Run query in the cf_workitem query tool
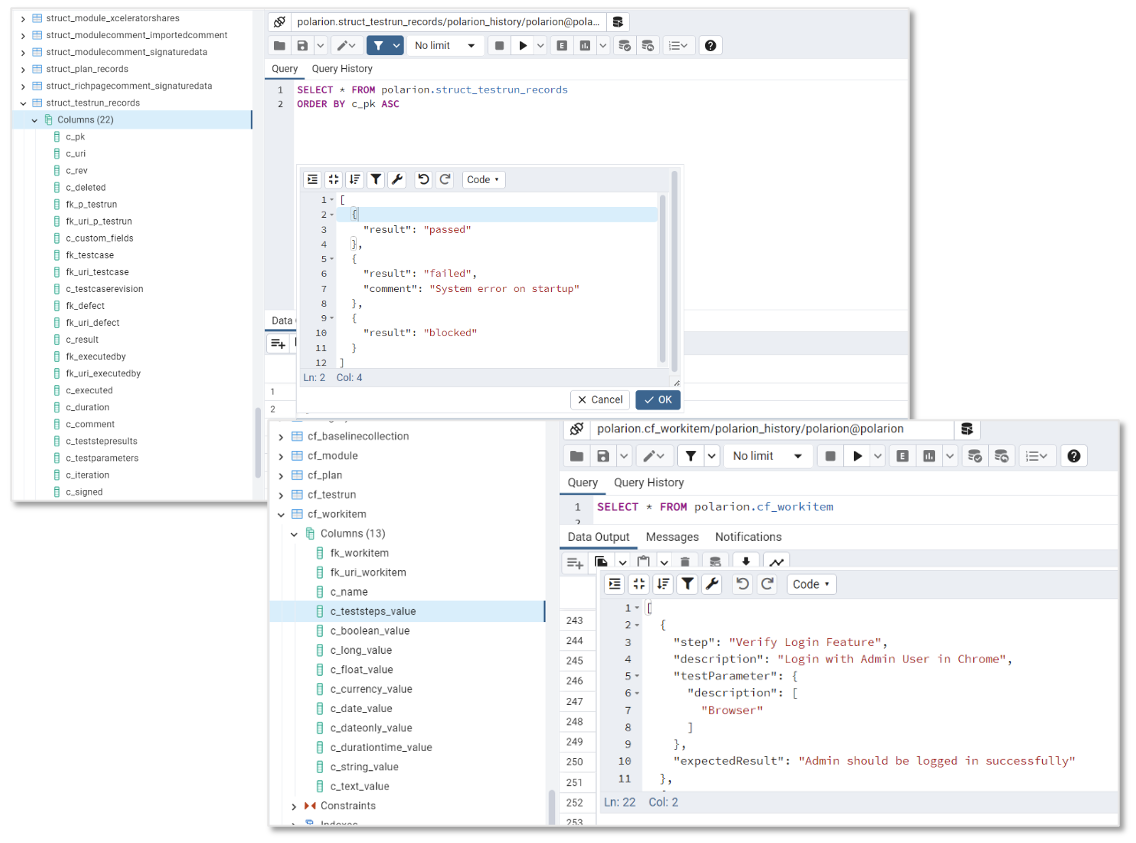 (x=857, y=456)
